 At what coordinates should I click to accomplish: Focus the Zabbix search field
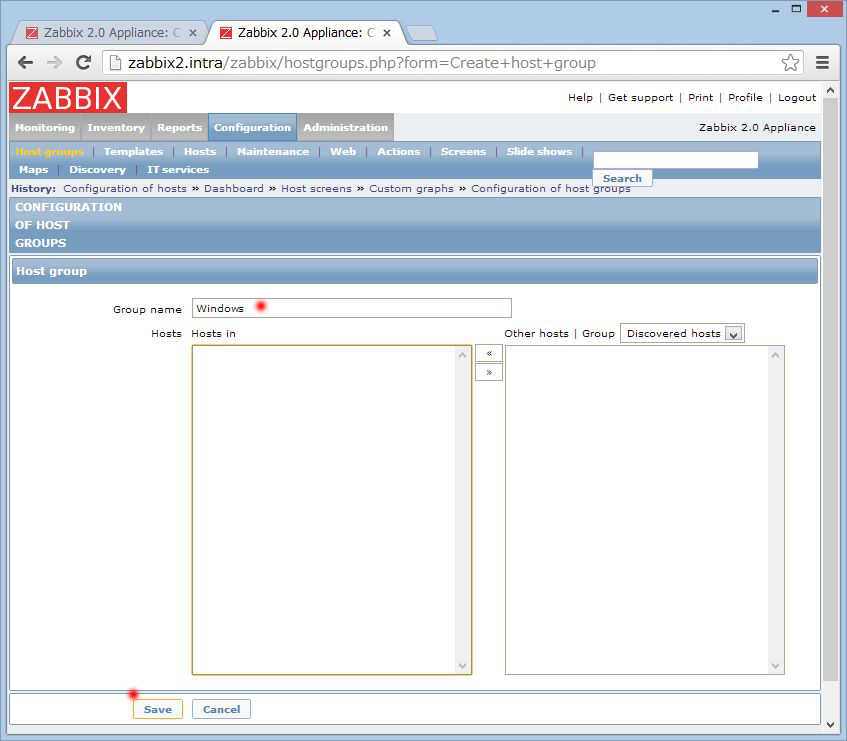676,160
